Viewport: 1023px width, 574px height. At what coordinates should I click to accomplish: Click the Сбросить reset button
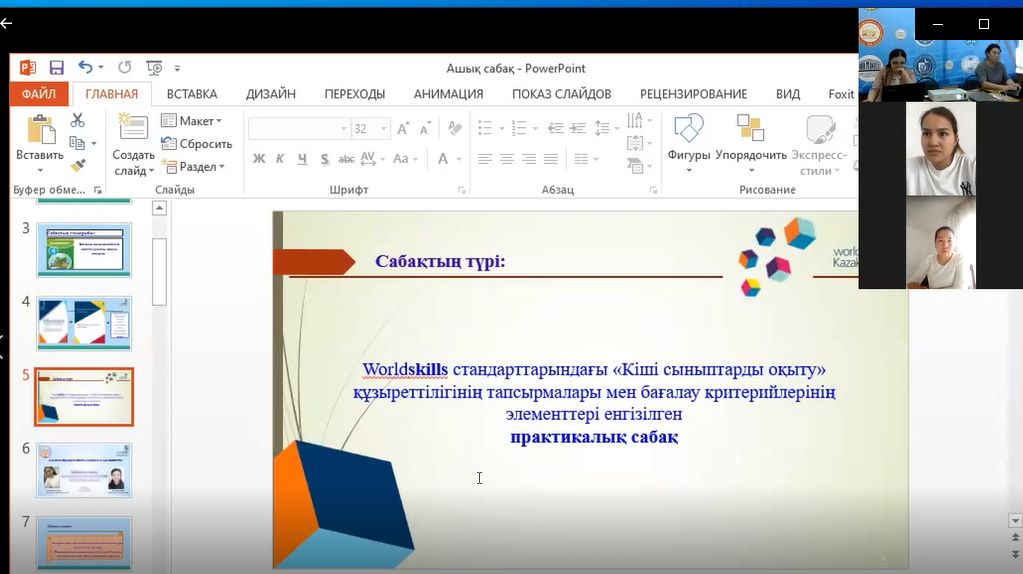click(196, 144)
